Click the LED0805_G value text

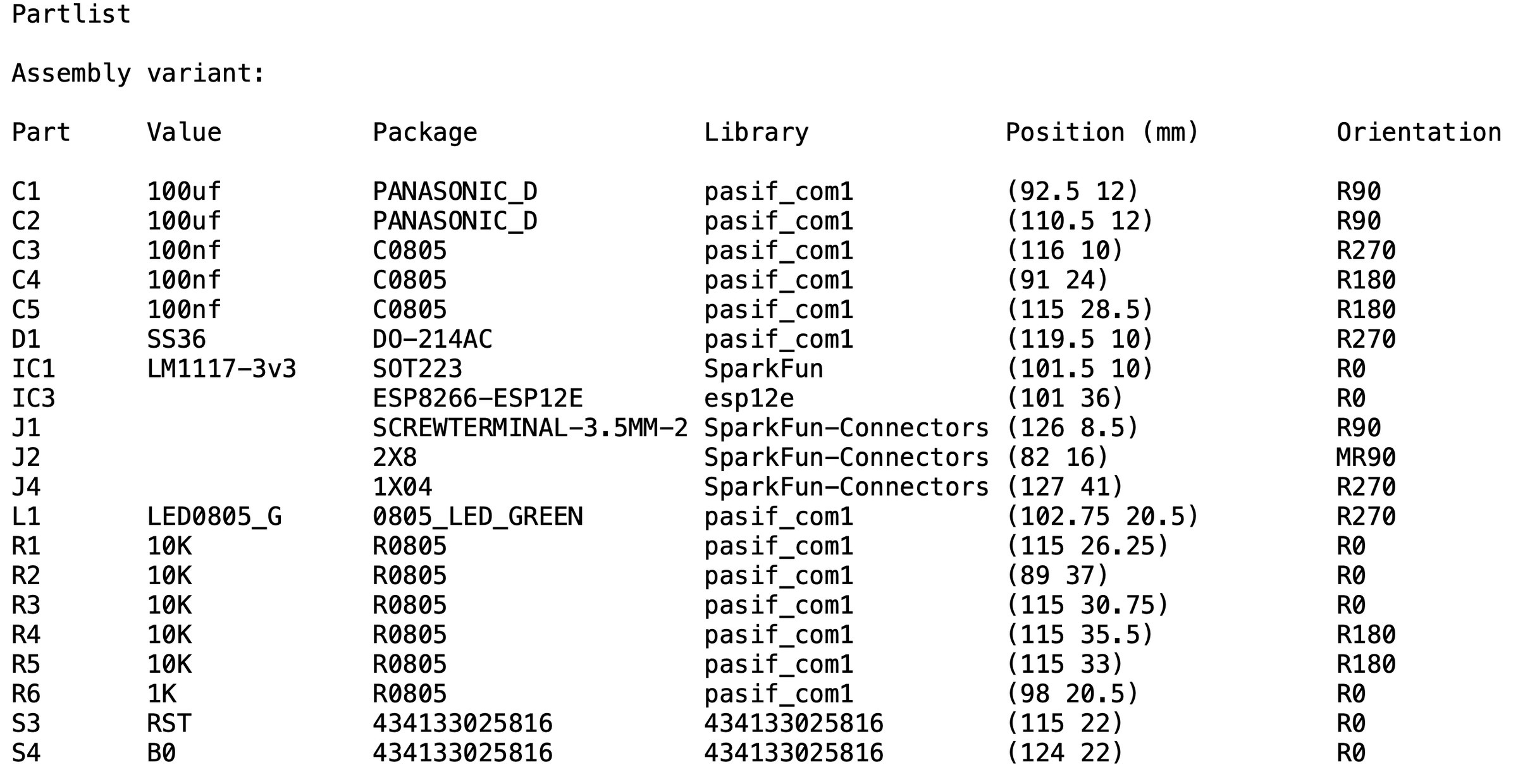click(214, 517)
